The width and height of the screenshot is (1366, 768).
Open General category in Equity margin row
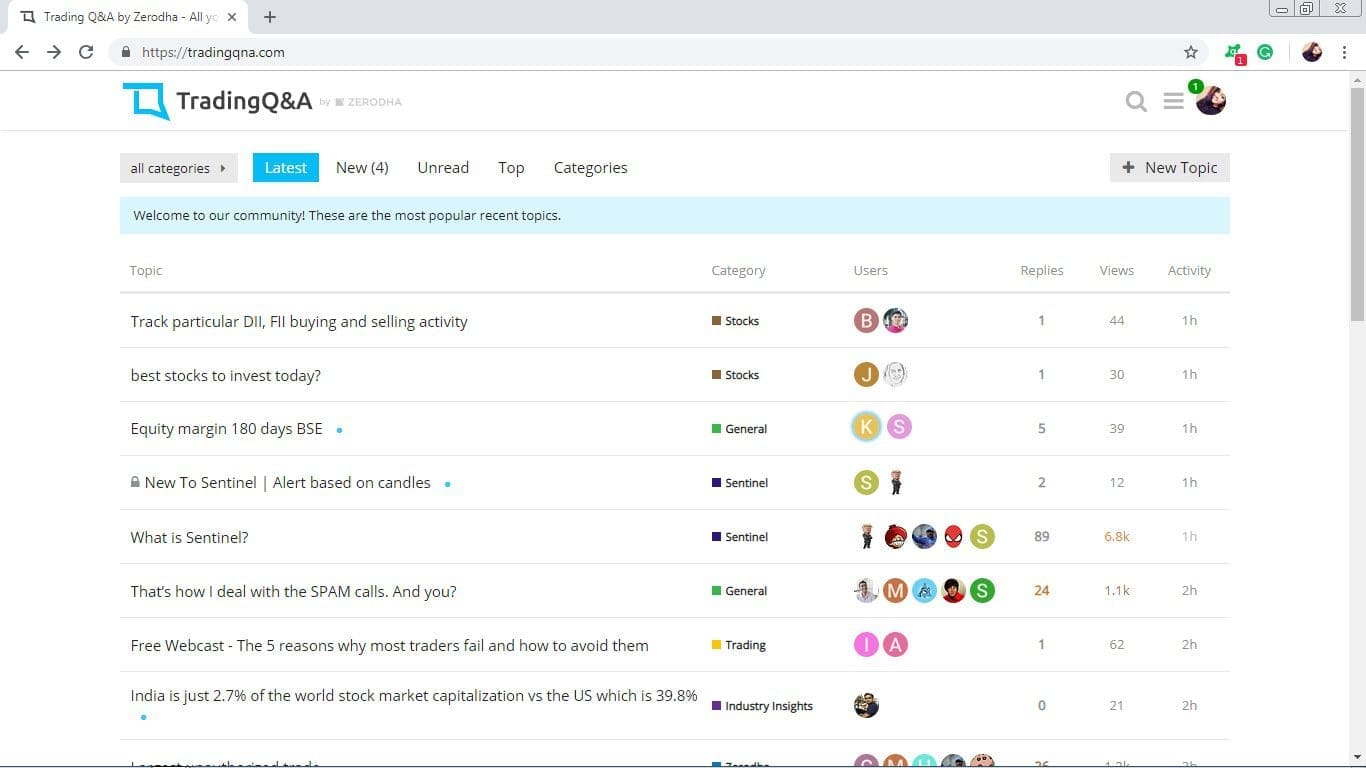(x=740, y=429)
